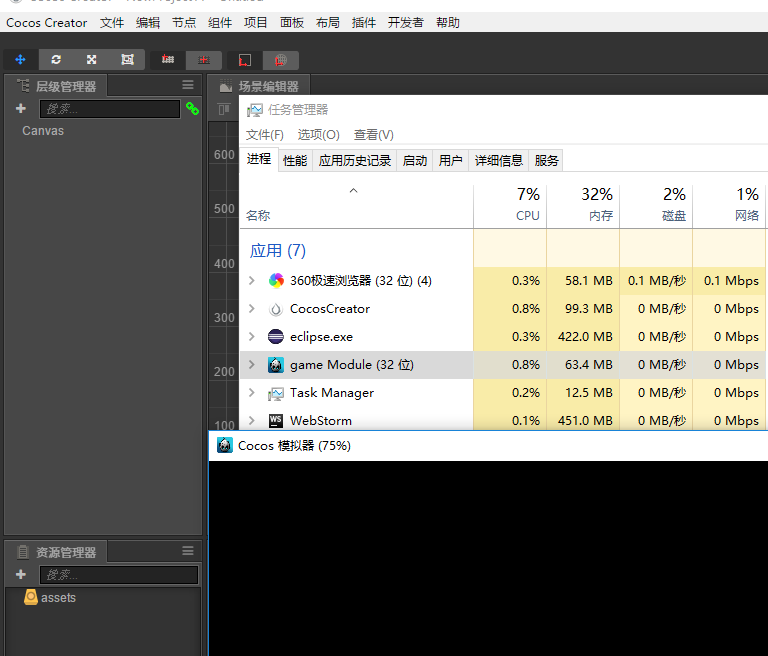Select the Scale transform tool
This screenshot has width=768, height=656.
point(92,60)
